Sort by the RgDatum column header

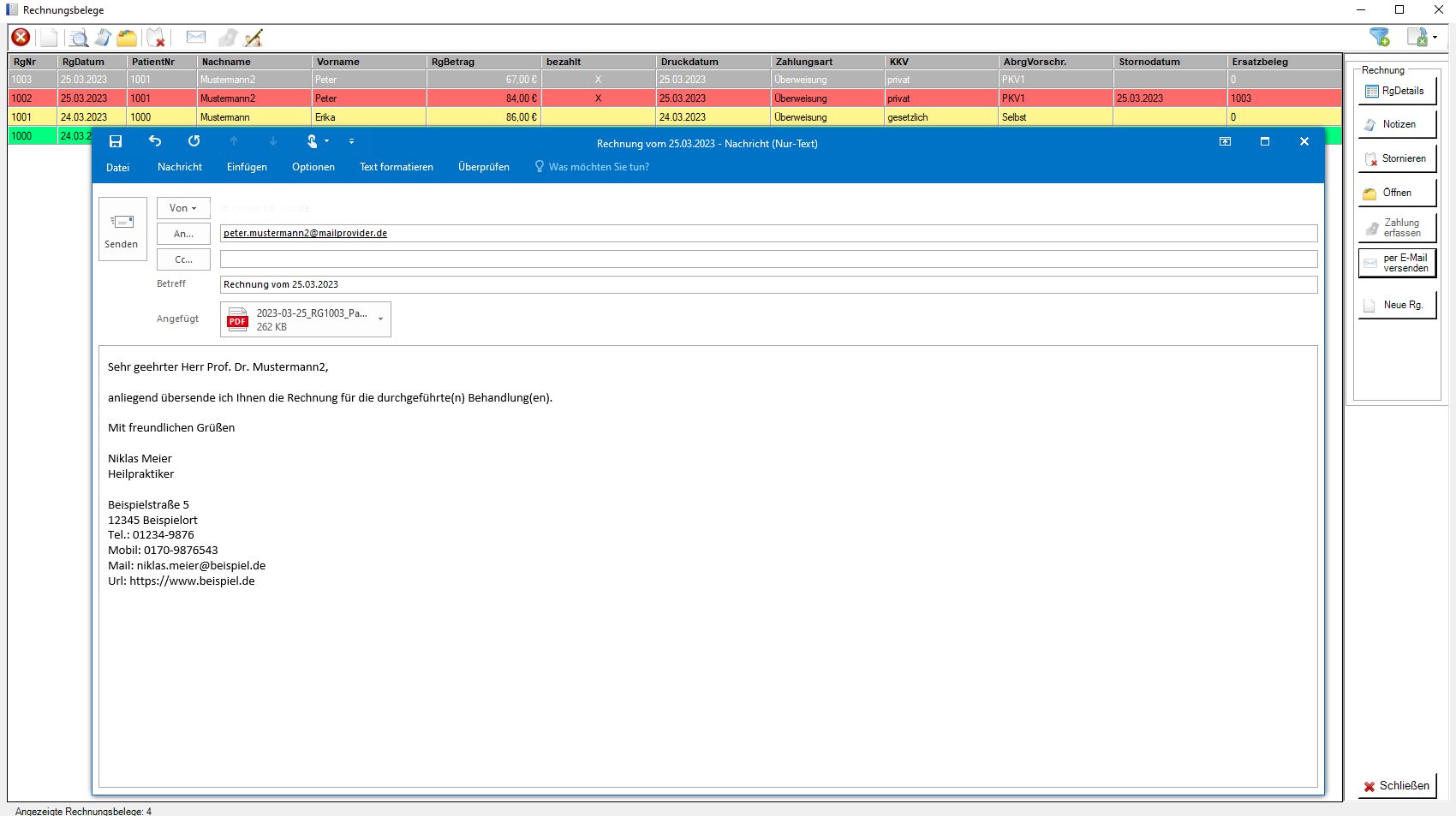pos(92,62)
